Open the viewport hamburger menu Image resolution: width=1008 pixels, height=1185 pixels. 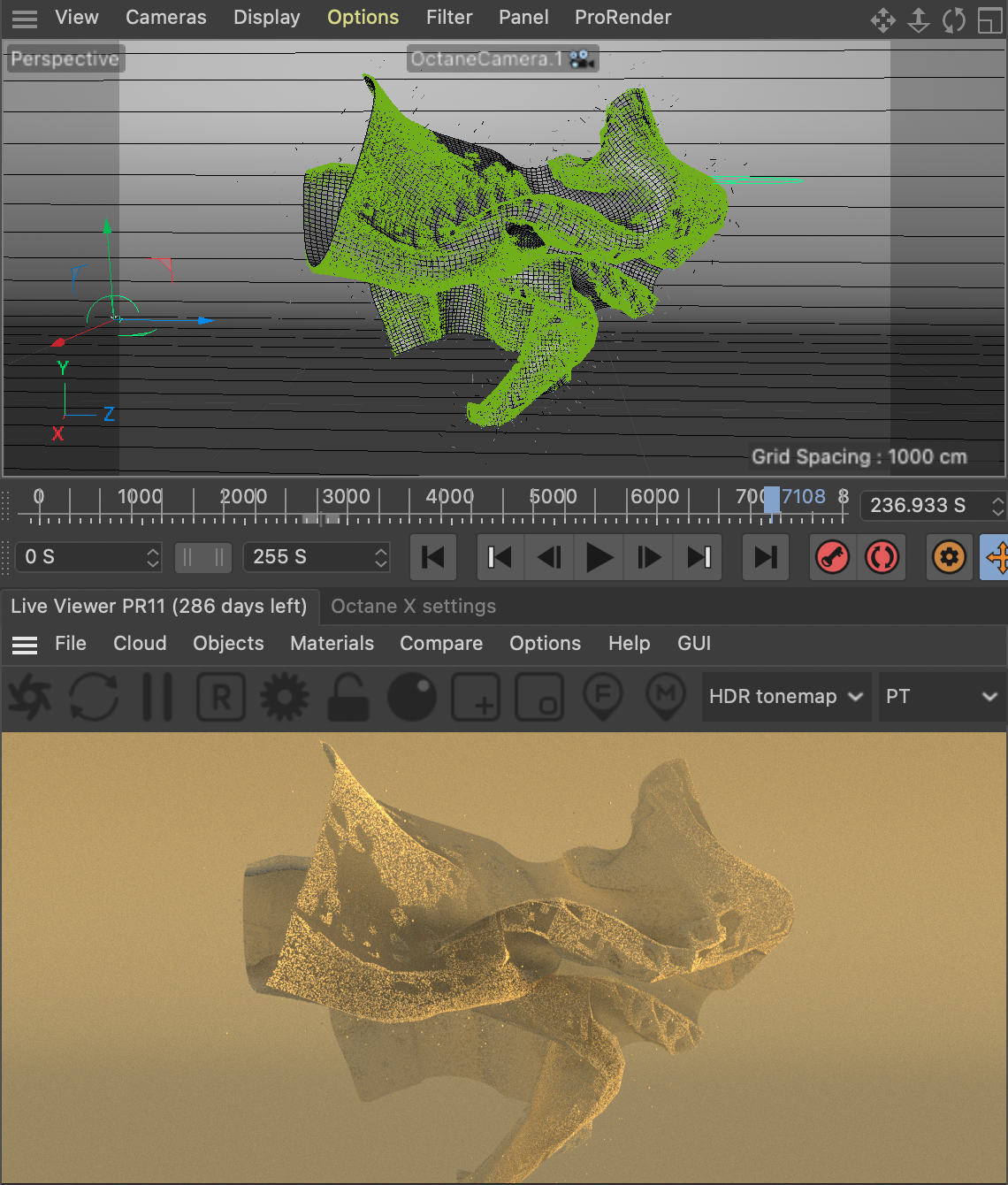[25, 19]
